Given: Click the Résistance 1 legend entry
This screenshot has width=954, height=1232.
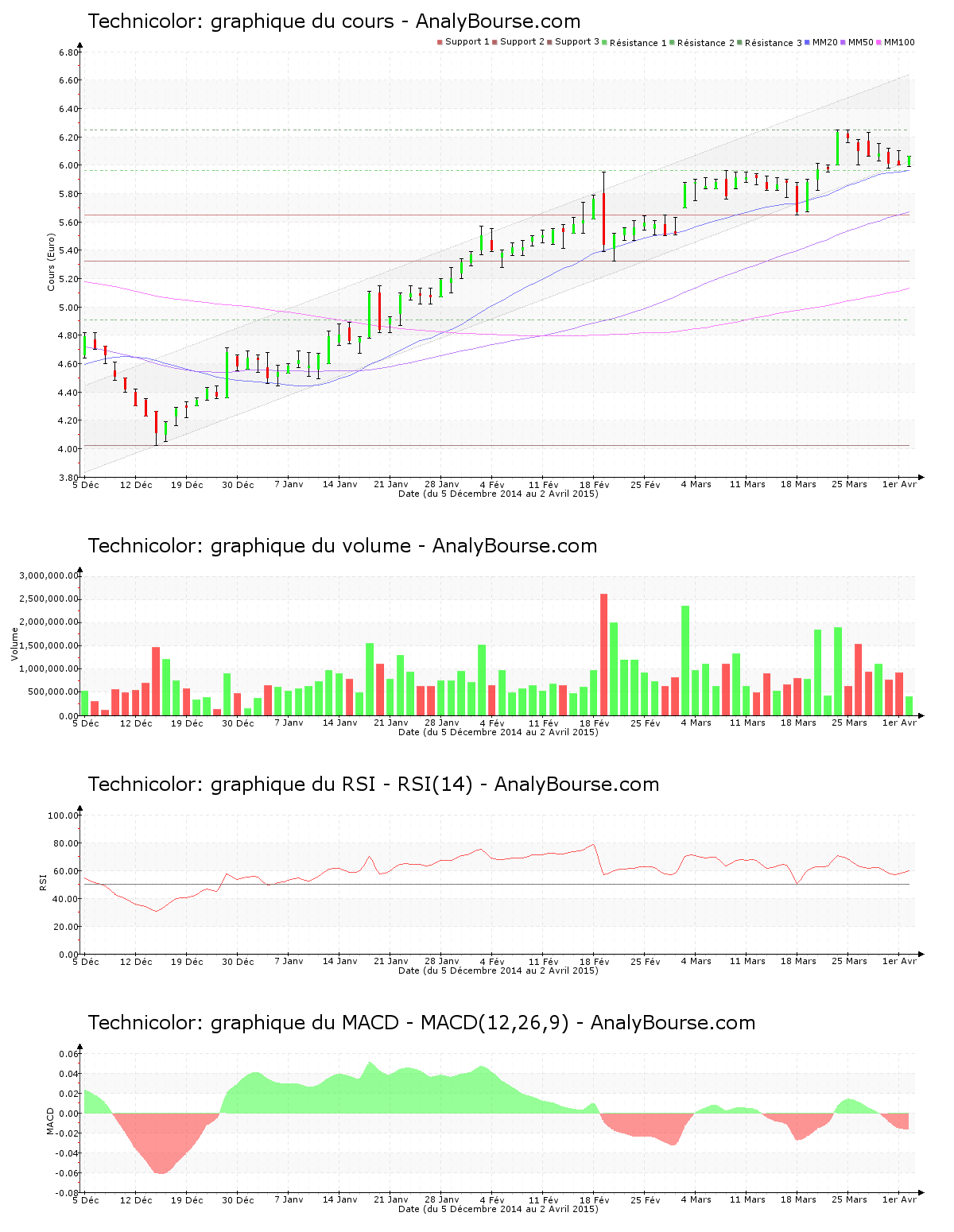Looking at the screenshot, I should click(634, 43).
